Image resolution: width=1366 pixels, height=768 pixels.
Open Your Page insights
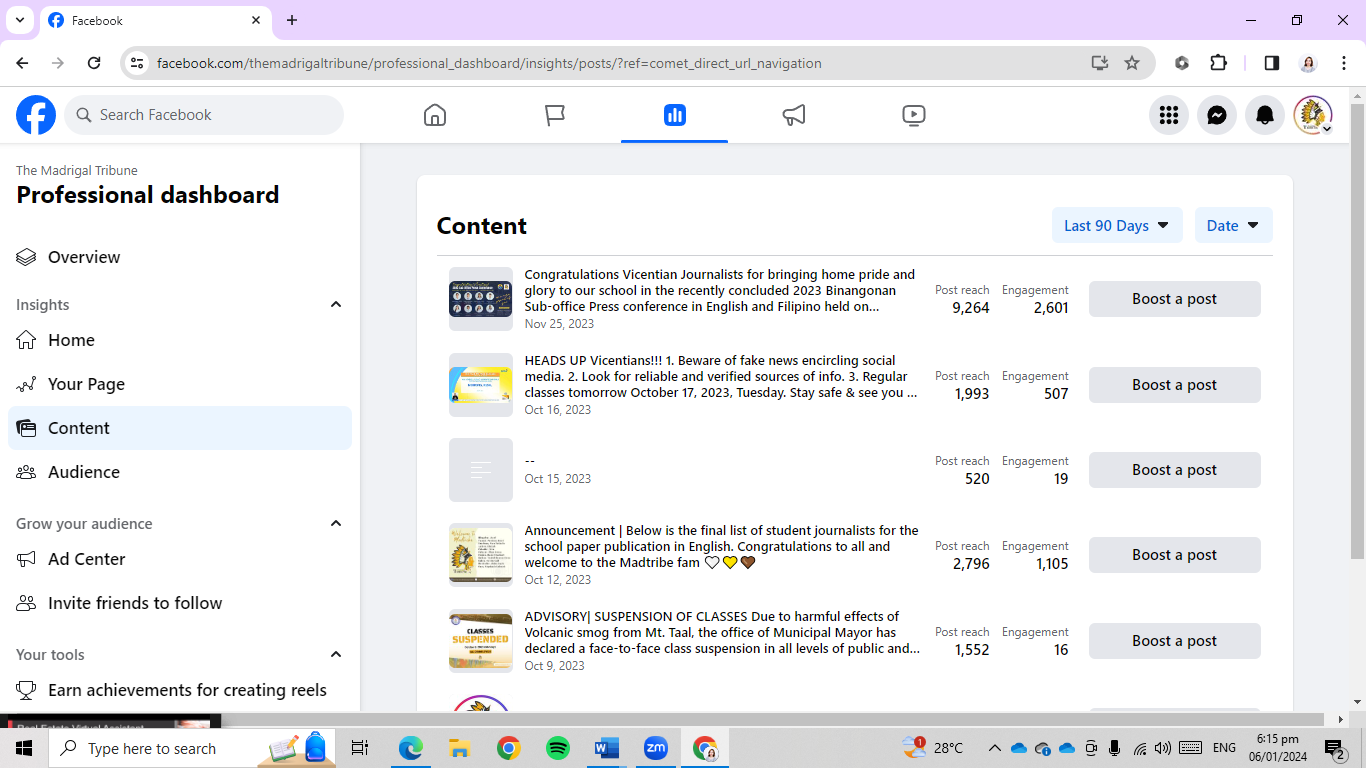tap(180, 384)
